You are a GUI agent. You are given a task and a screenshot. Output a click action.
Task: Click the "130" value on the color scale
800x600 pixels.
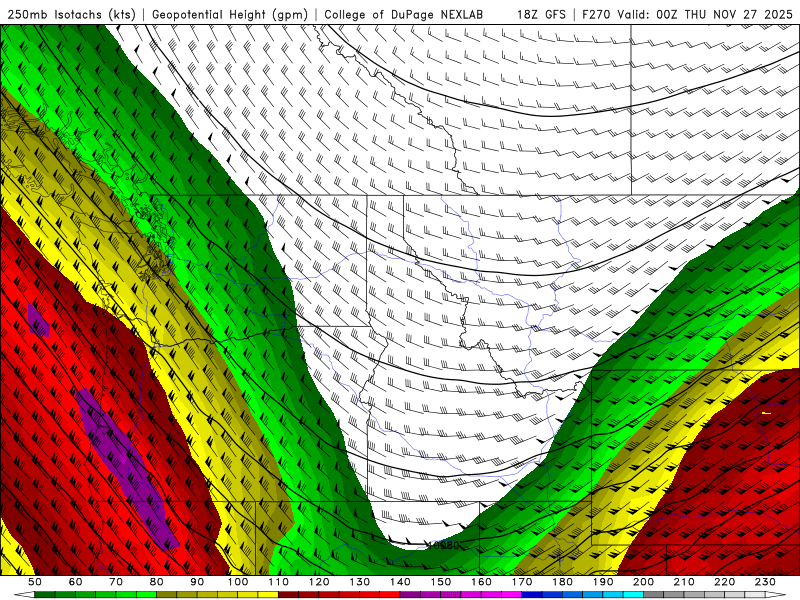pos(360,582)
